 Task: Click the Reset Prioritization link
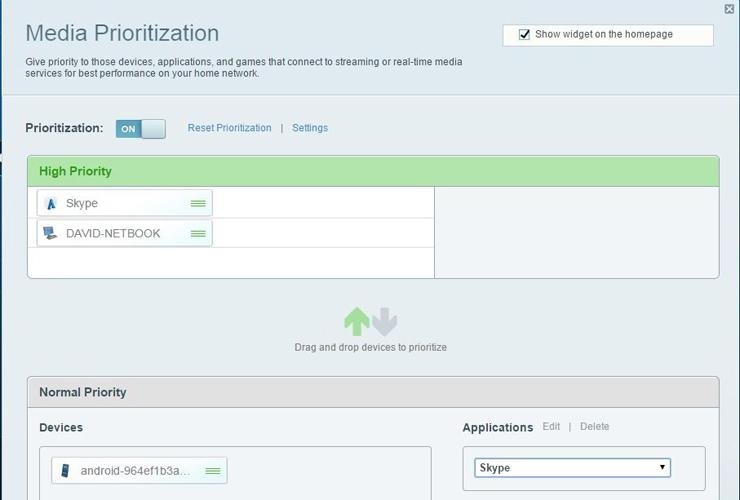[x=229, y=128]
